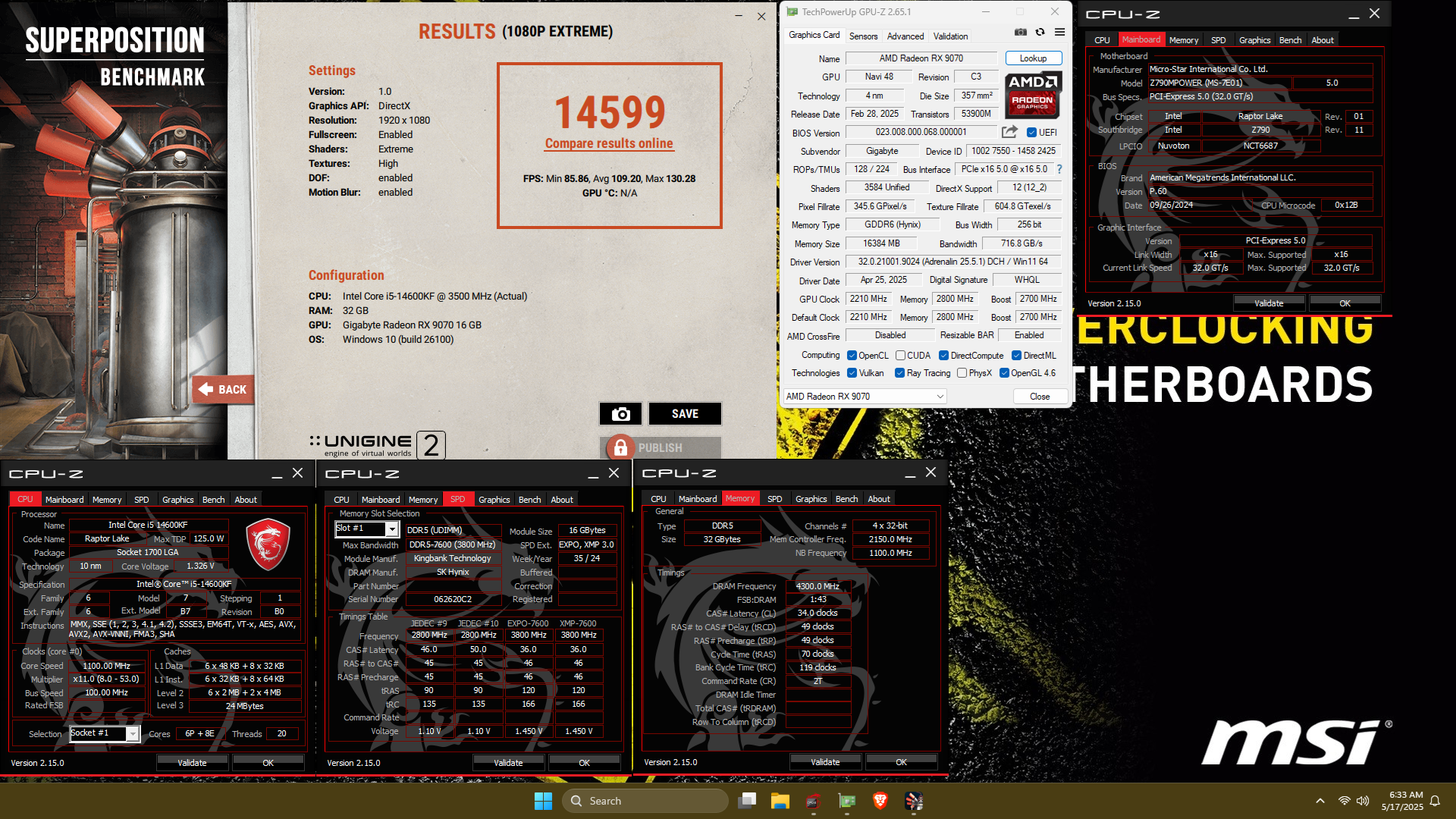Toggle the CUDA checkbox
1456x819 pixels.
(x=900, y=356)
